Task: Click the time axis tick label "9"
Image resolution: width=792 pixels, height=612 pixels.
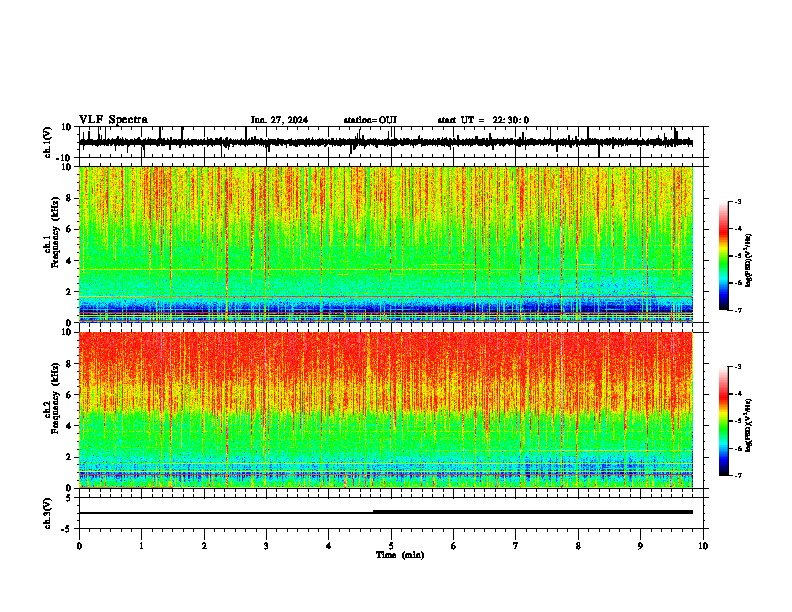Action: click(x=640, y=546)
